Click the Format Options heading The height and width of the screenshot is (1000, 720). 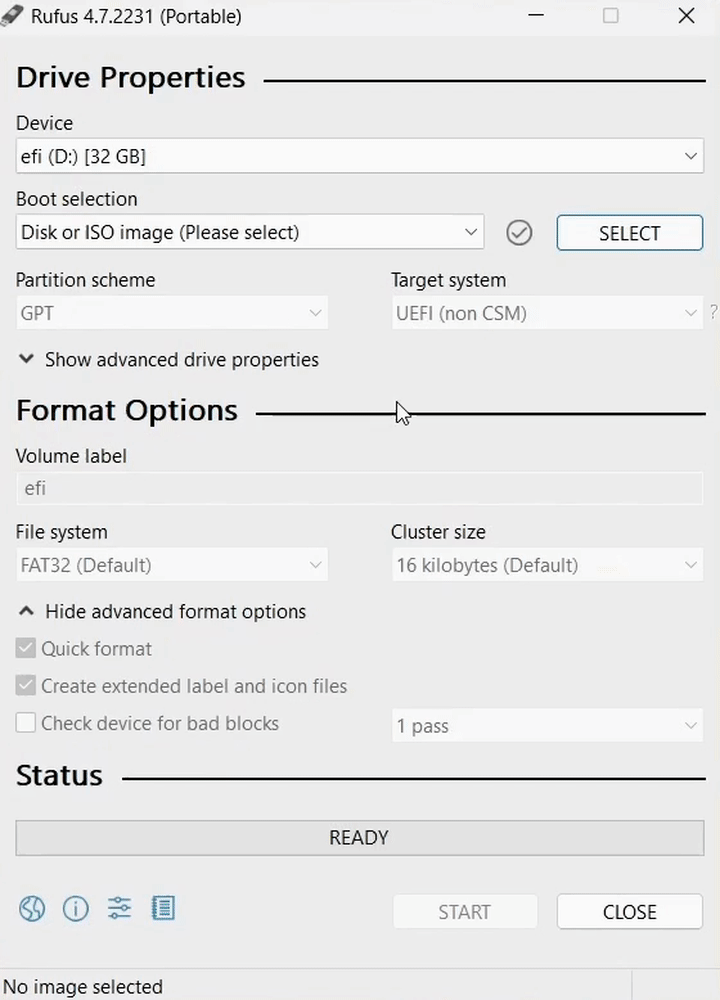tap(127, 410)
